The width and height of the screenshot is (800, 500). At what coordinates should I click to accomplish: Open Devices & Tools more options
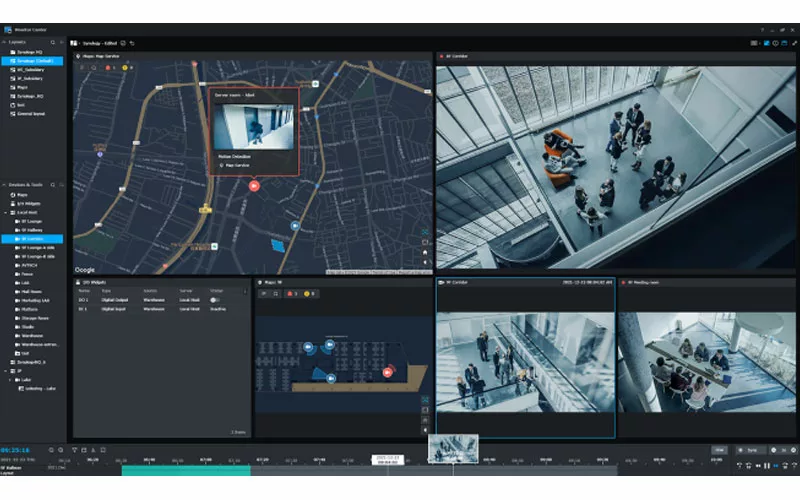click(x=61, y=185)
